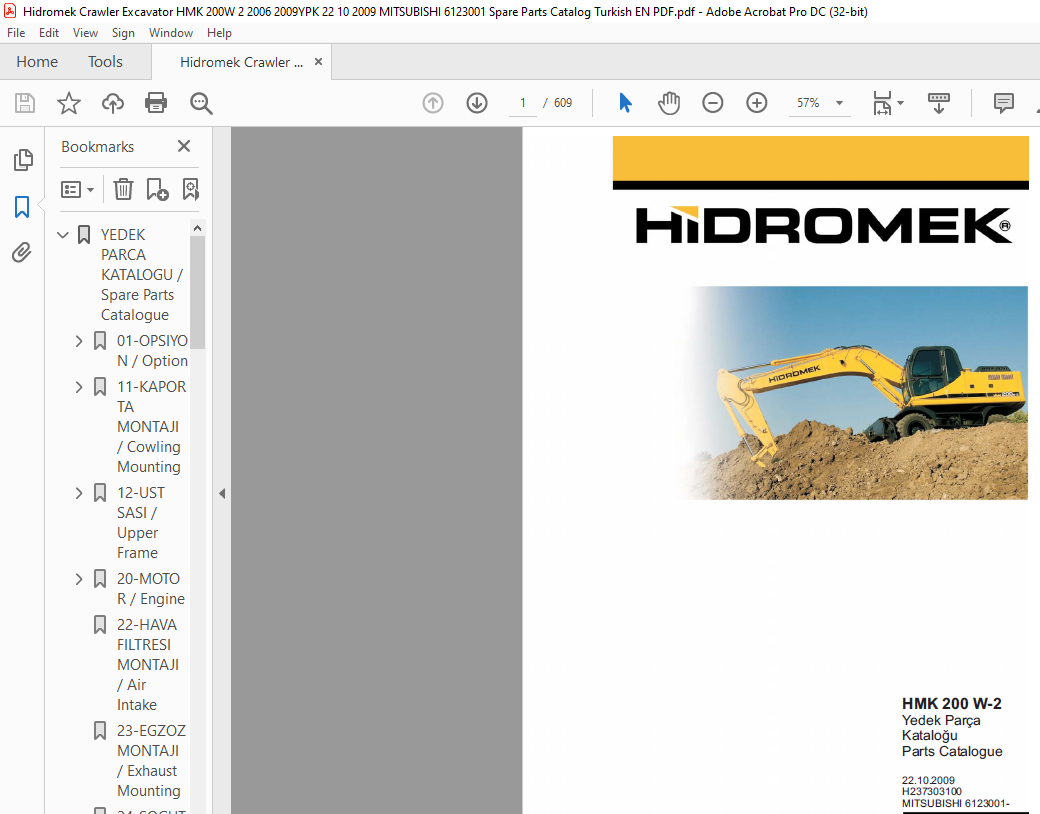This screenshot has width=1040, height=814.
Task: Open 23-EGZOZ MONTAJI / Exhaust Mounting bookmark
Action: point(151,761)
